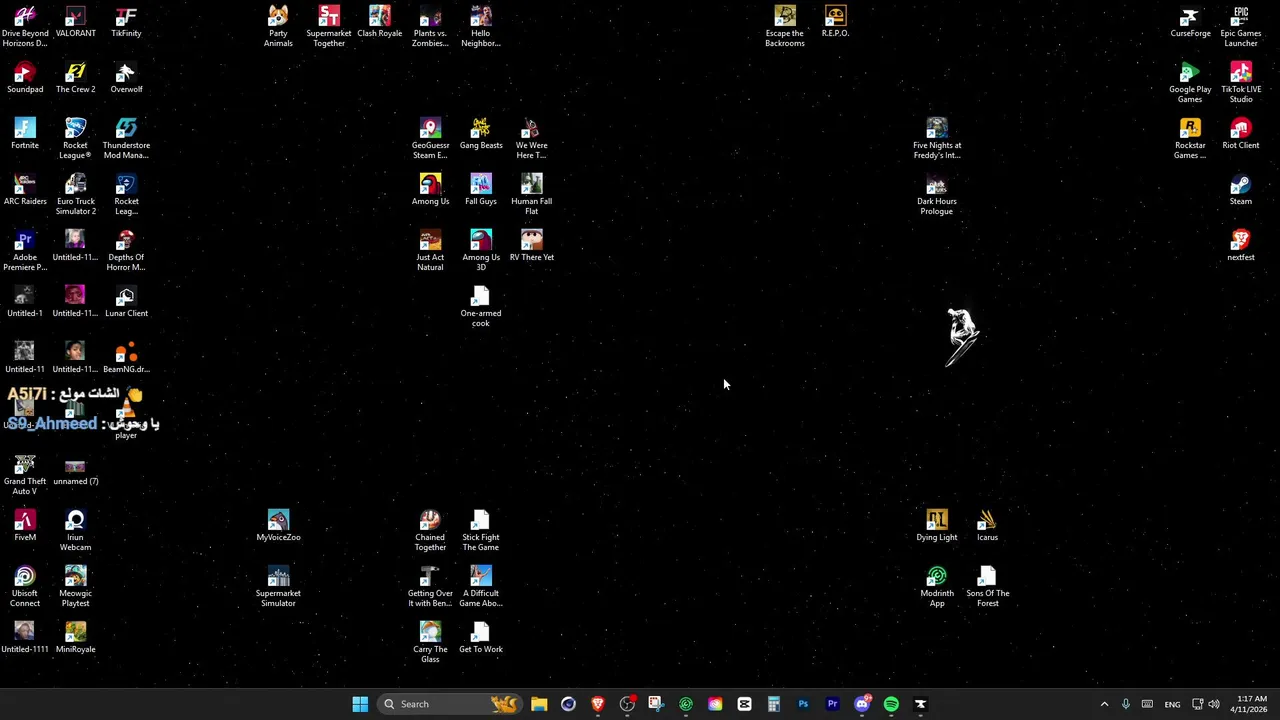Select the nextfest desktop icon
Screen dimensions: 1280x720
1241,246
